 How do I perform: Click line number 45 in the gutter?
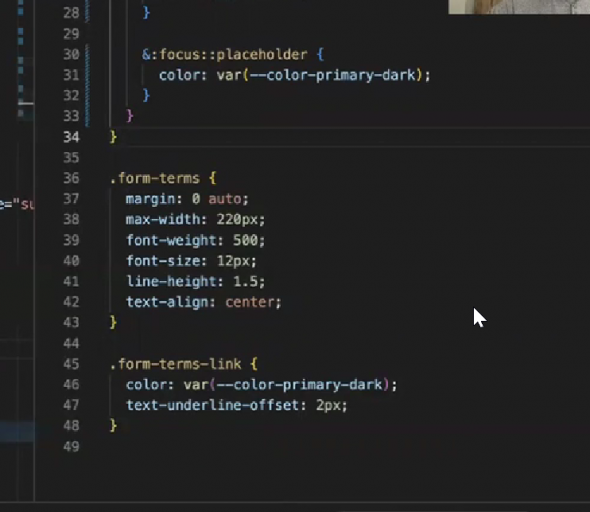pos(71,364)
